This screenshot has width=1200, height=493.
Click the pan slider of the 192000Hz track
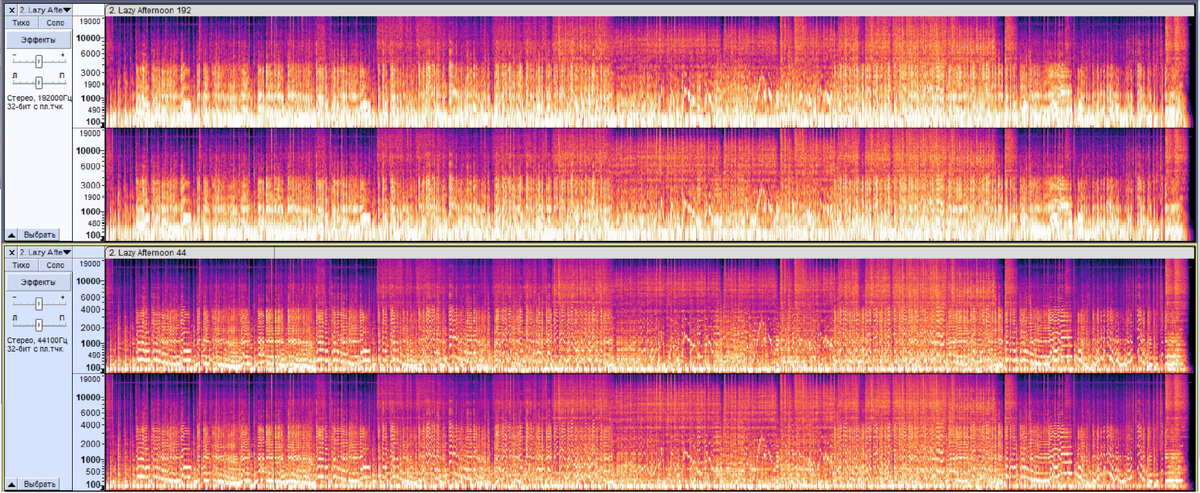pos(38,81)
